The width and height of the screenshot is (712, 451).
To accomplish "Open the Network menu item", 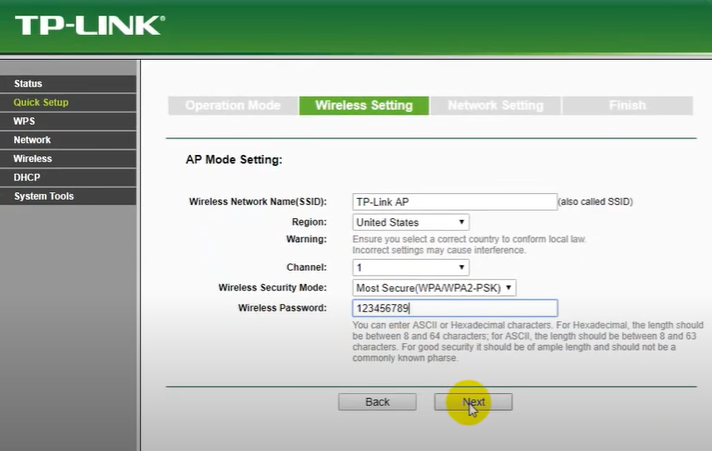I will click(x=32, y=140).
